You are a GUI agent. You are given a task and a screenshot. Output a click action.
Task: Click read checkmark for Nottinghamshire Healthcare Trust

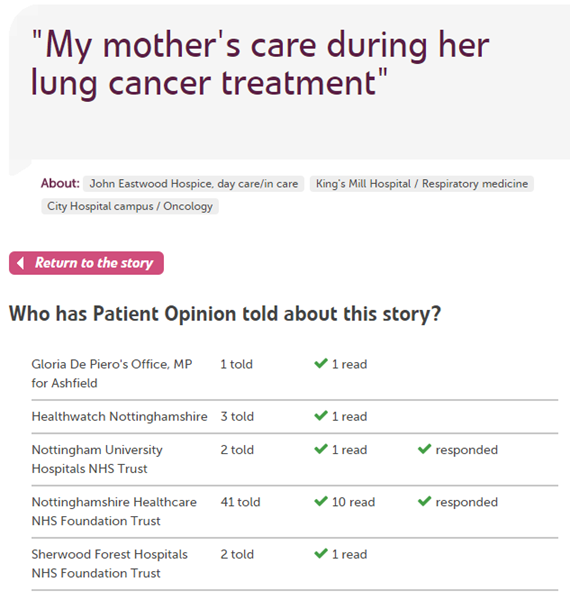(321, 501)
